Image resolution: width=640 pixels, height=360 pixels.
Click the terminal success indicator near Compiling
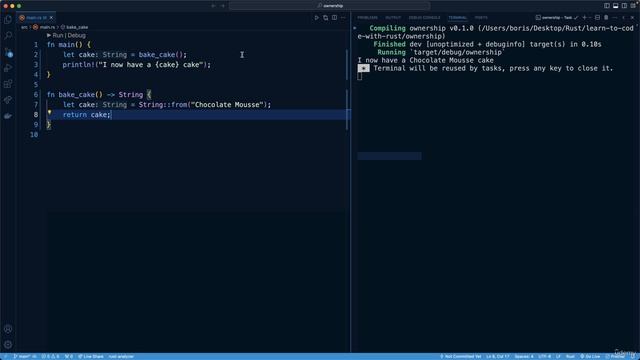tap(355, 28)
